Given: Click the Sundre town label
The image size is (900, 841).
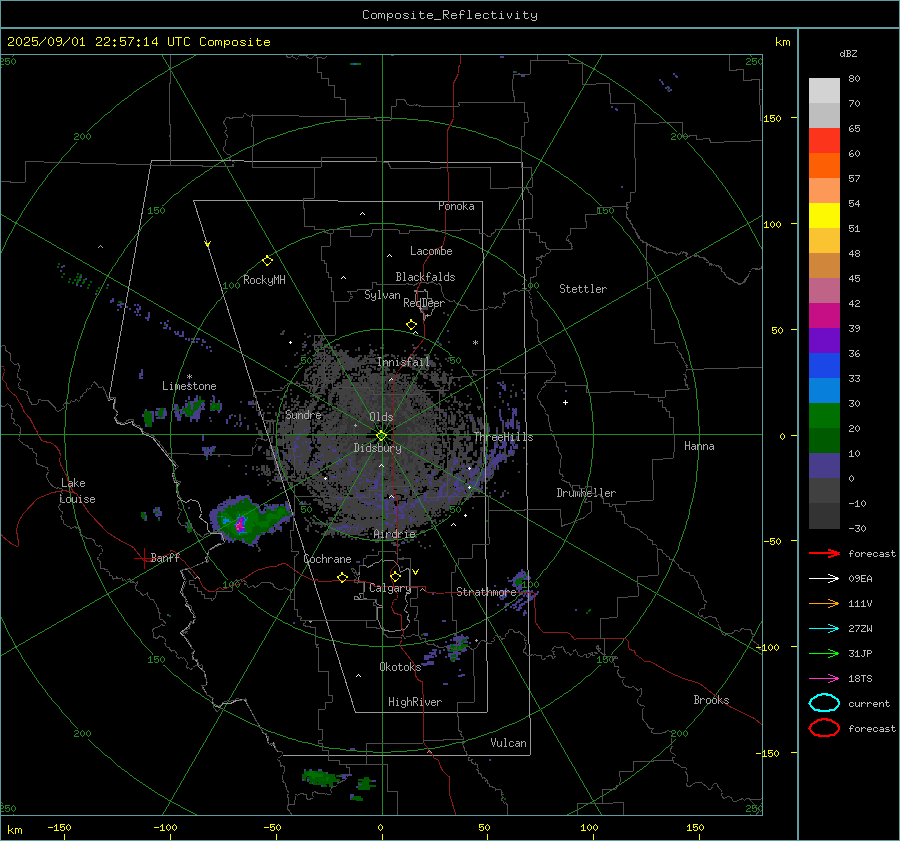Looking at the screenshot, I should click(x=303, y=414).
